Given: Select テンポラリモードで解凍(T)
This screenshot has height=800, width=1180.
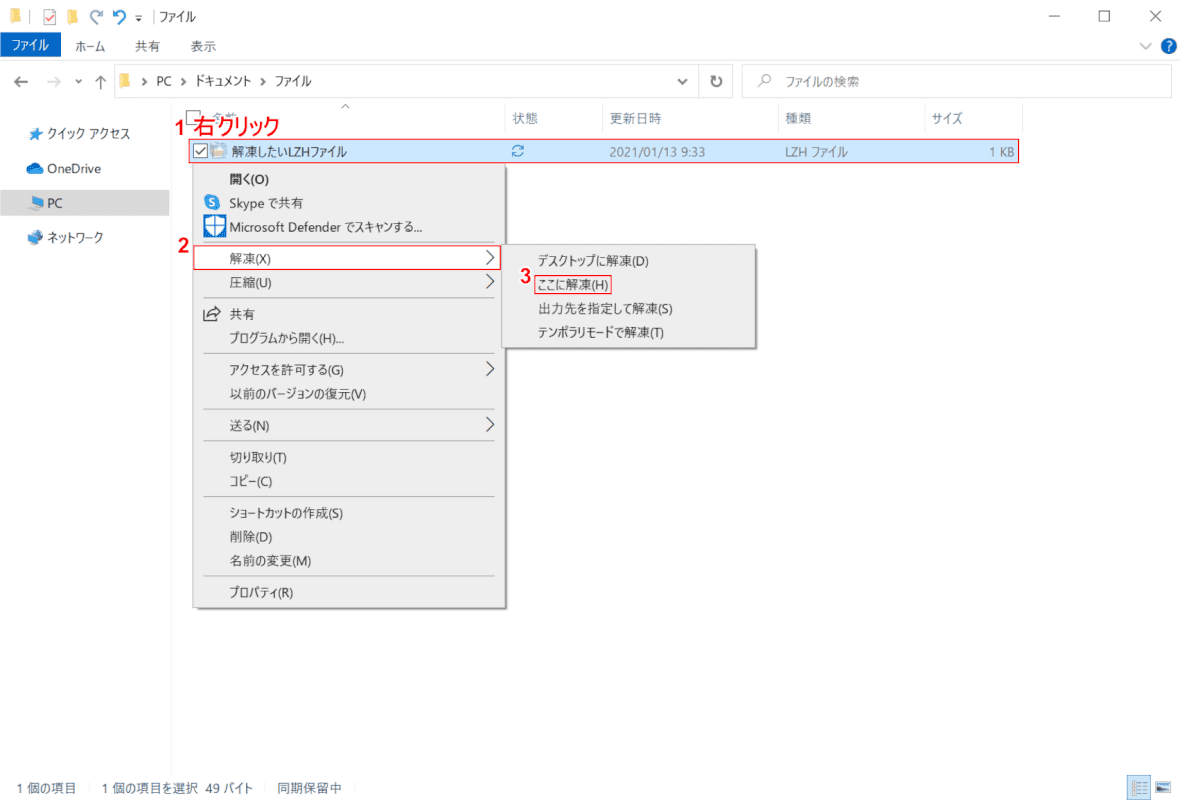Looking at the screenshot, I should pos(629,333).
